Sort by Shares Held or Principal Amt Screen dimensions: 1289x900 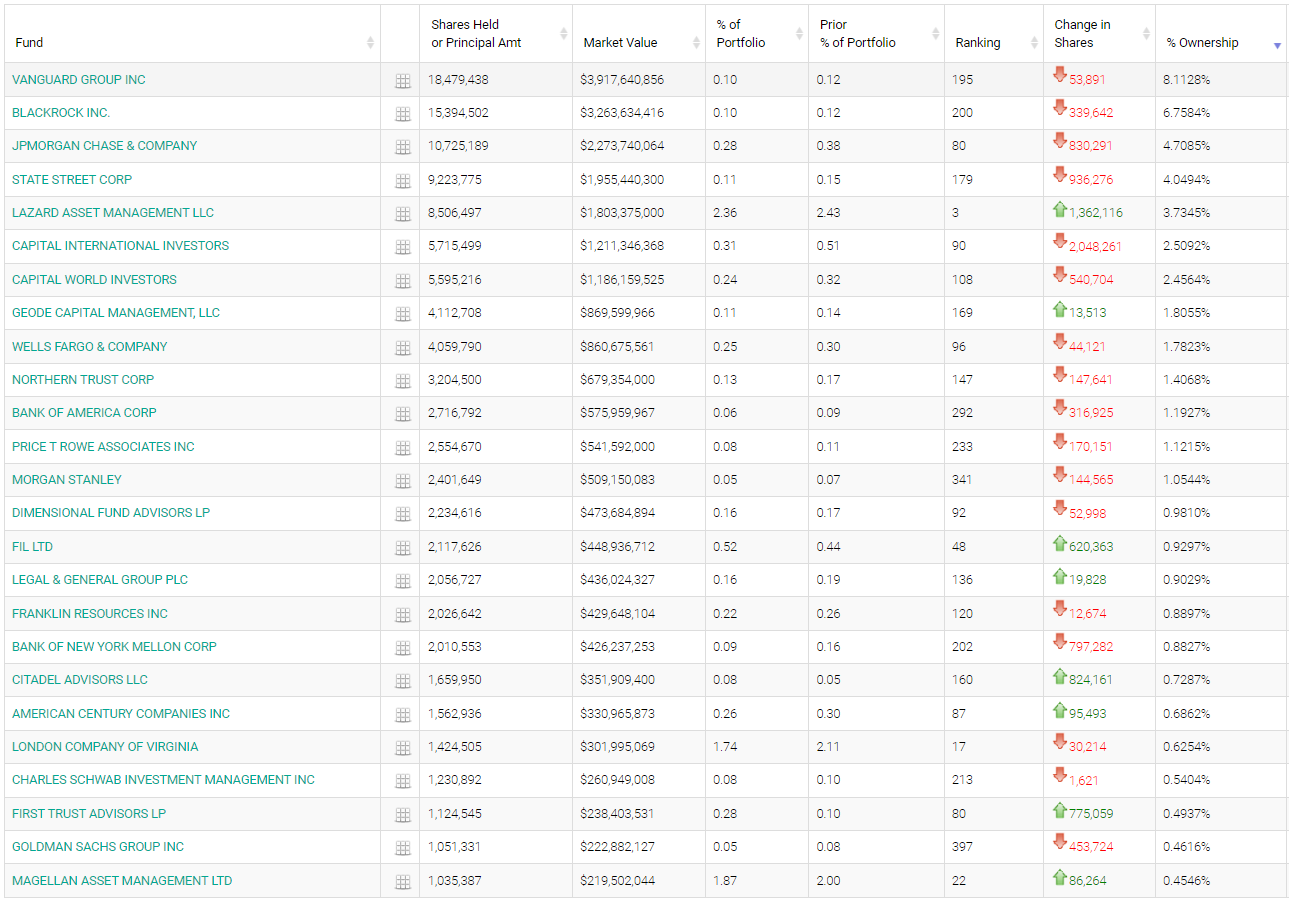point(496,34)
